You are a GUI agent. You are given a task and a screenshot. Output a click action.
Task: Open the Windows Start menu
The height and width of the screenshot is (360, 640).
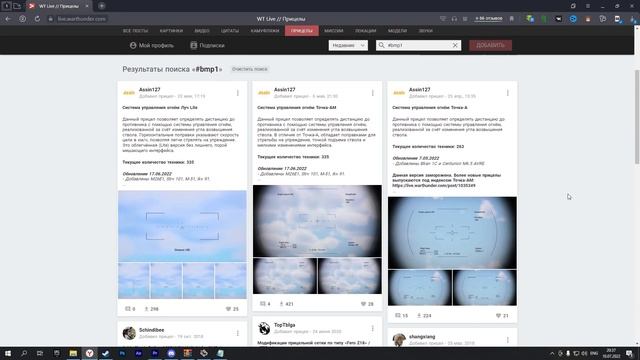[8, 353]
